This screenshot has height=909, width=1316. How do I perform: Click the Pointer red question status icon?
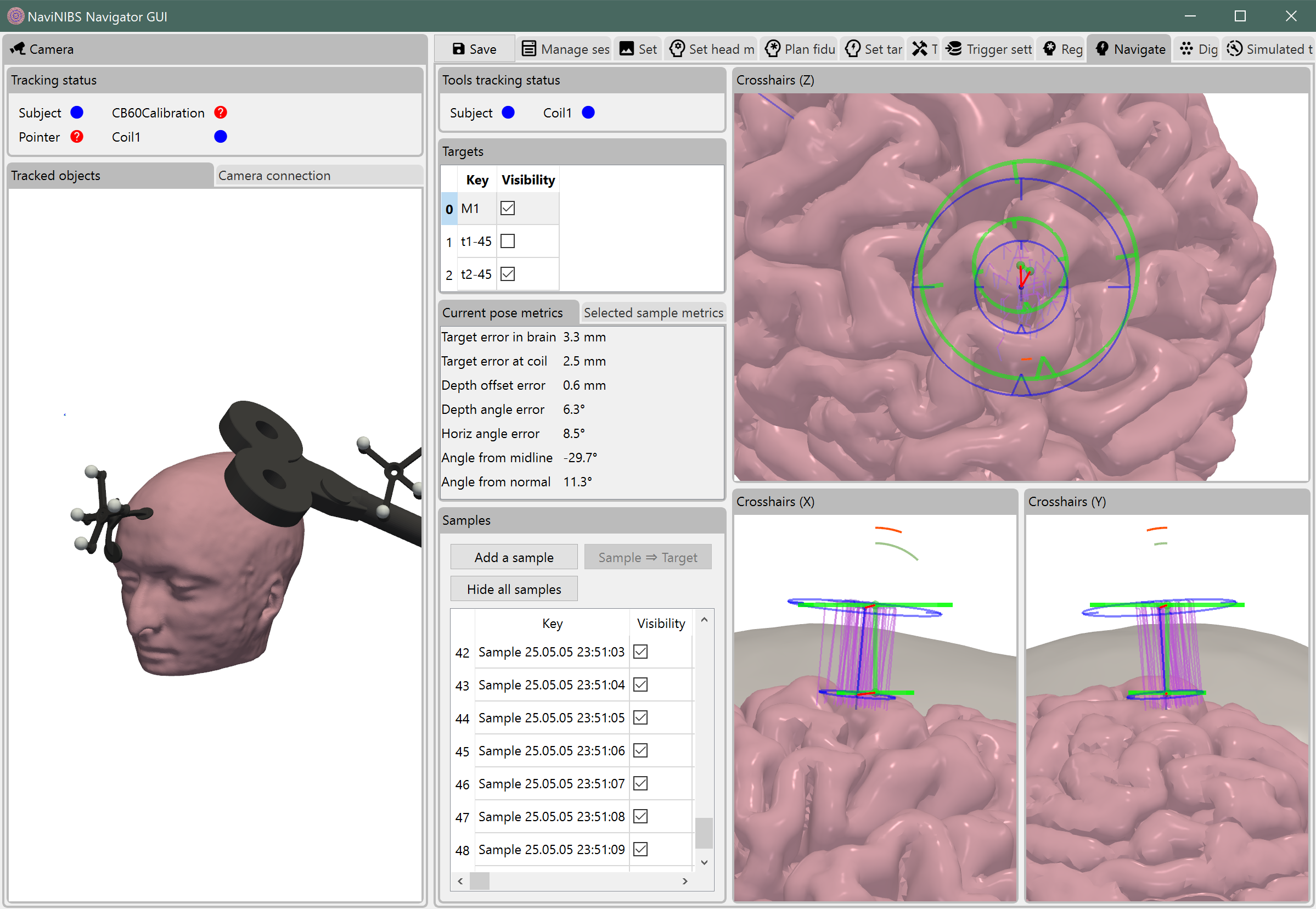(x=77, y=137)
